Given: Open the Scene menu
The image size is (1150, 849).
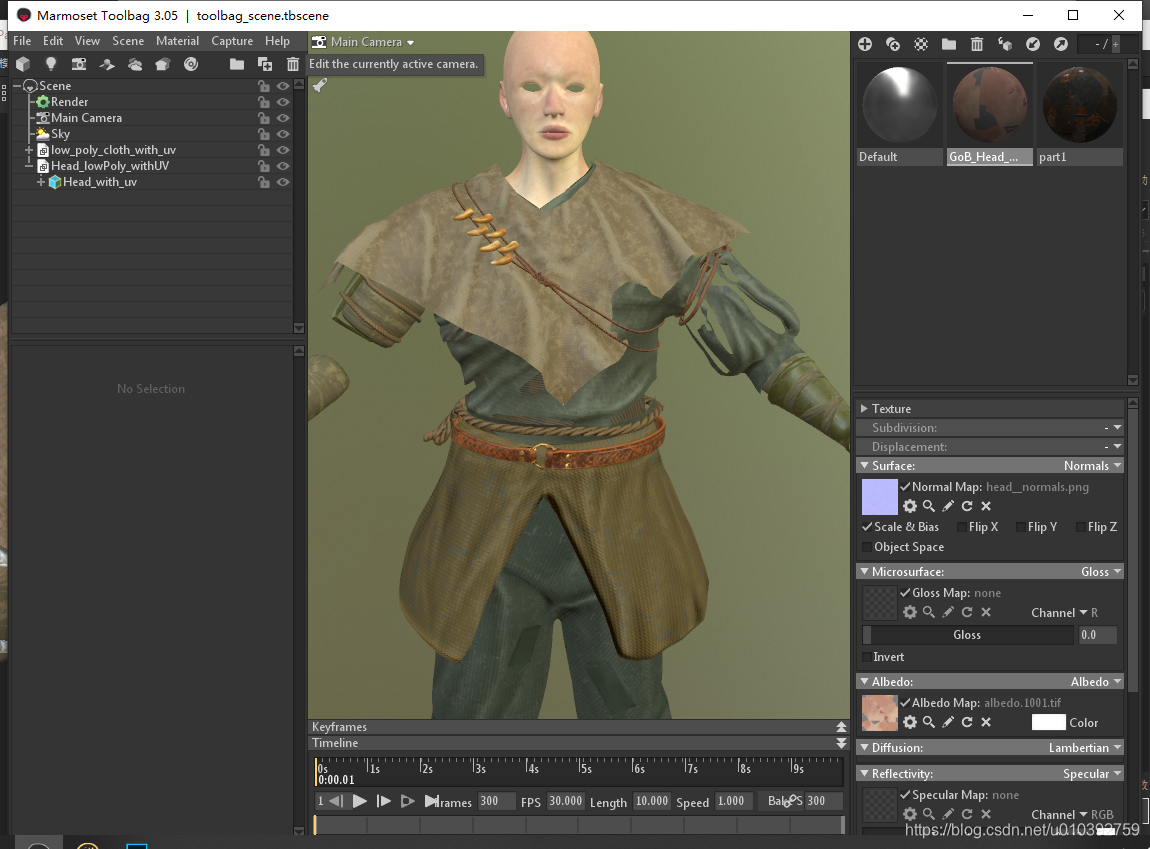Looking at the screenshot, I should pyautogui.click(x=128, y=41).
